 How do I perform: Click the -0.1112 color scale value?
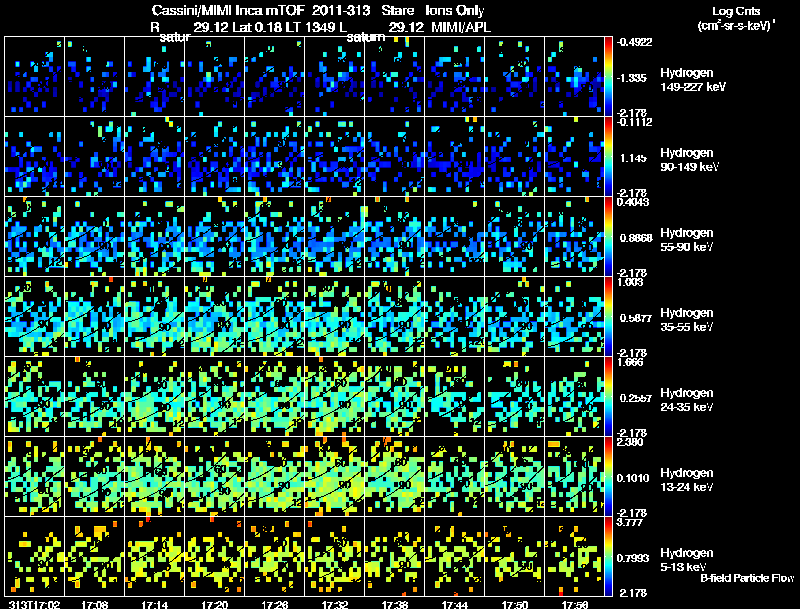pyautogui.click(x=634, y=122)
